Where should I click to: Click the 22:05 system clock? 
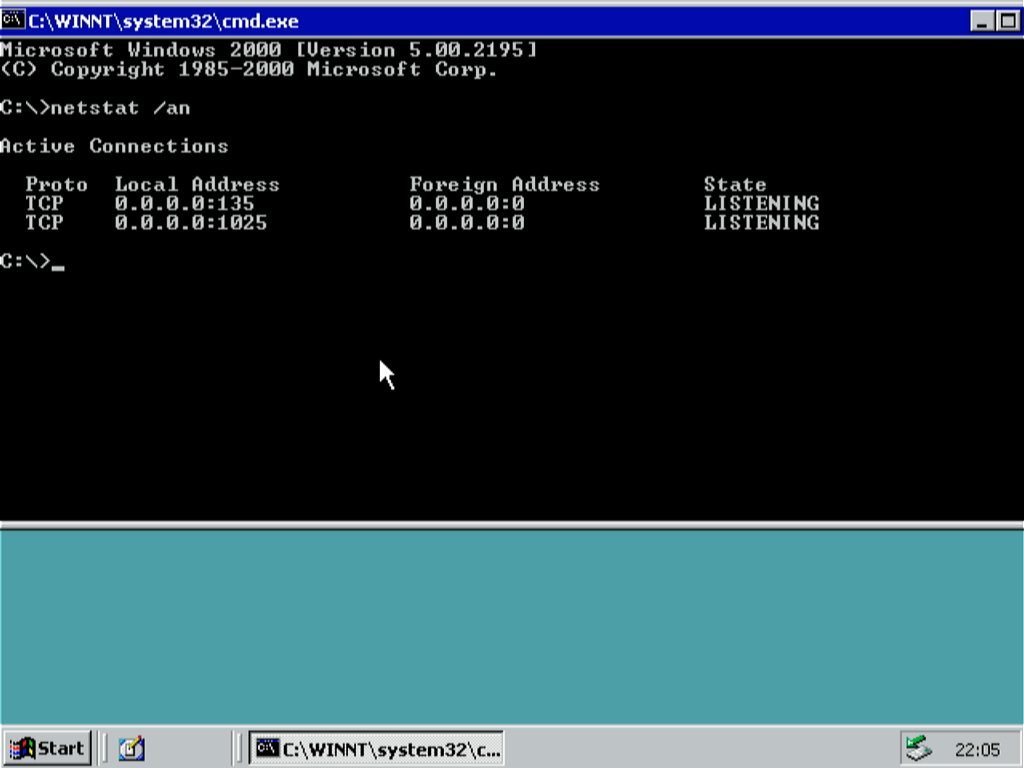[x=977, y=749]
